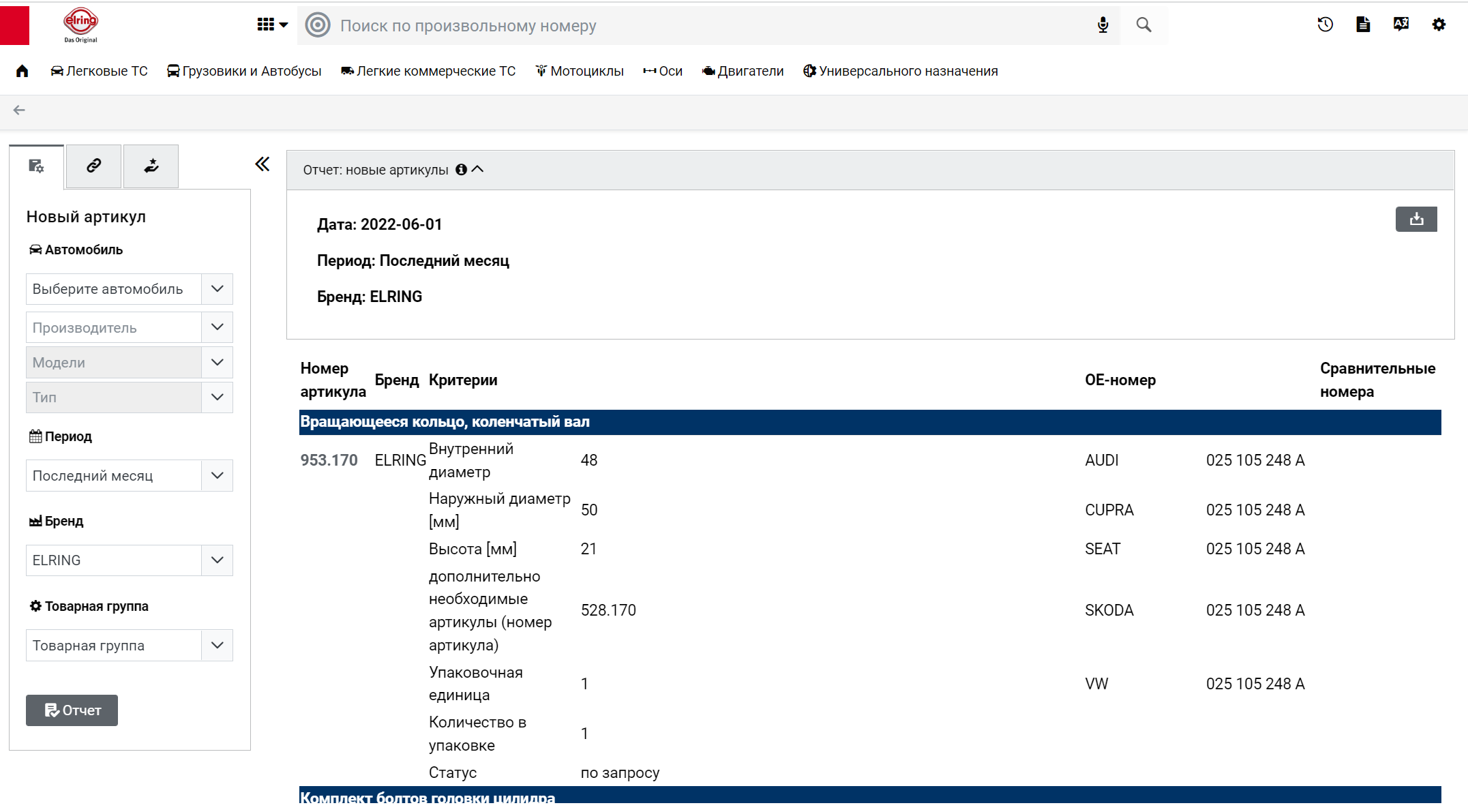Viewport: 1468px width, 812px height.
Task: Collapse the report header chevron
Action: pyautogui.click(x=478, y=169)
